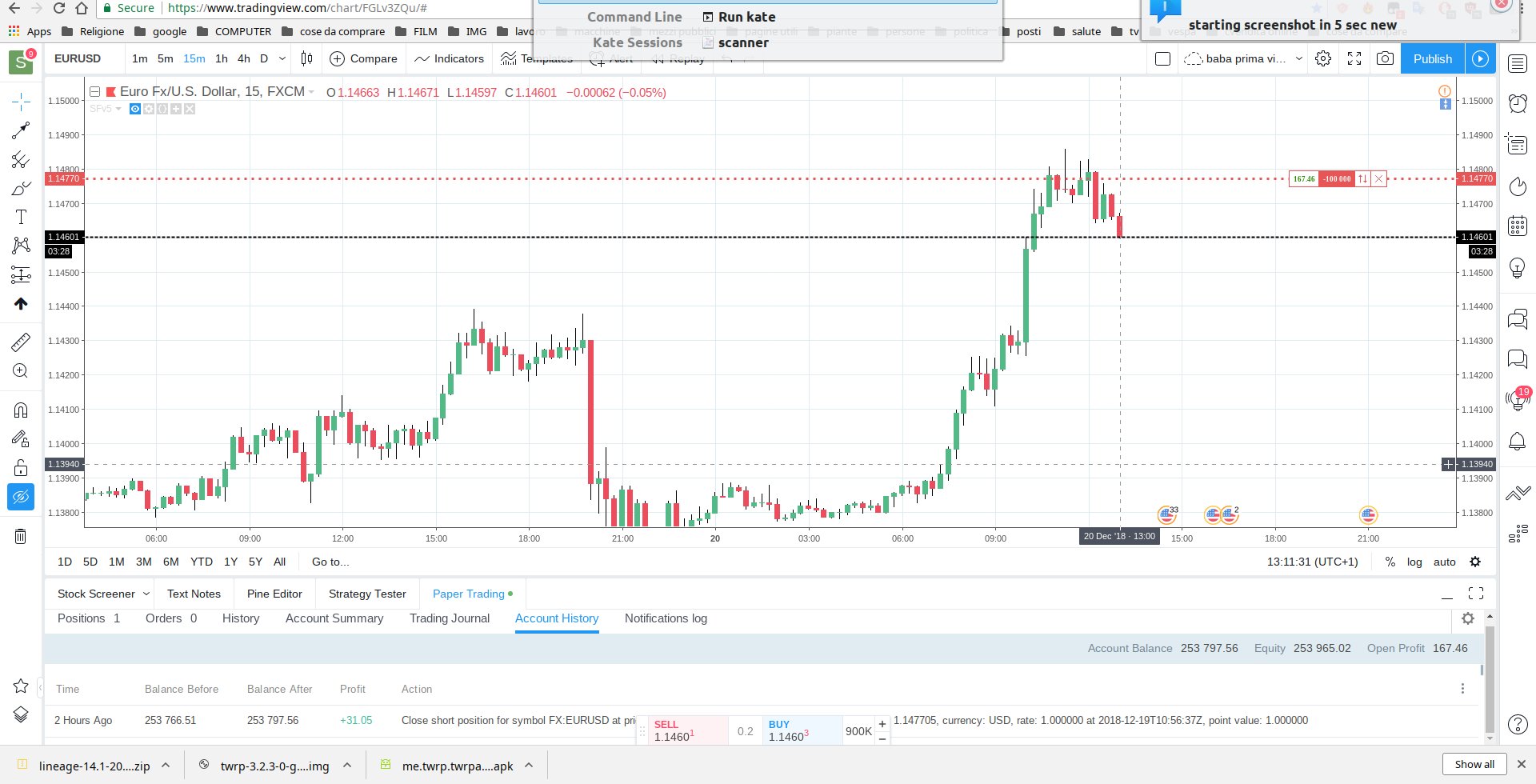This screenshot has width=1536, height=784.
Task: Open the public chat icon
Action: pos(1518,320)
